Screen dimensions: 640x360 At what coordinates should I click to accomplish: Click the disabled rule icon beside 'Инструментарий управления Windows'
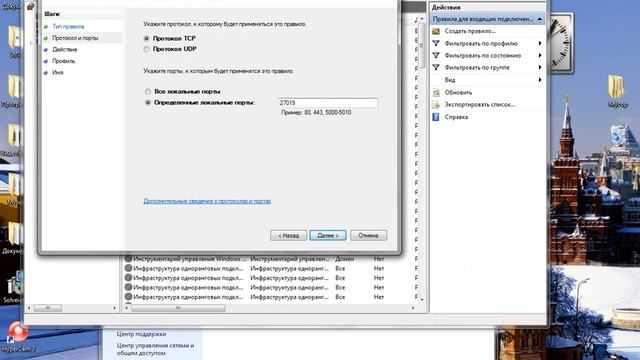128,259
